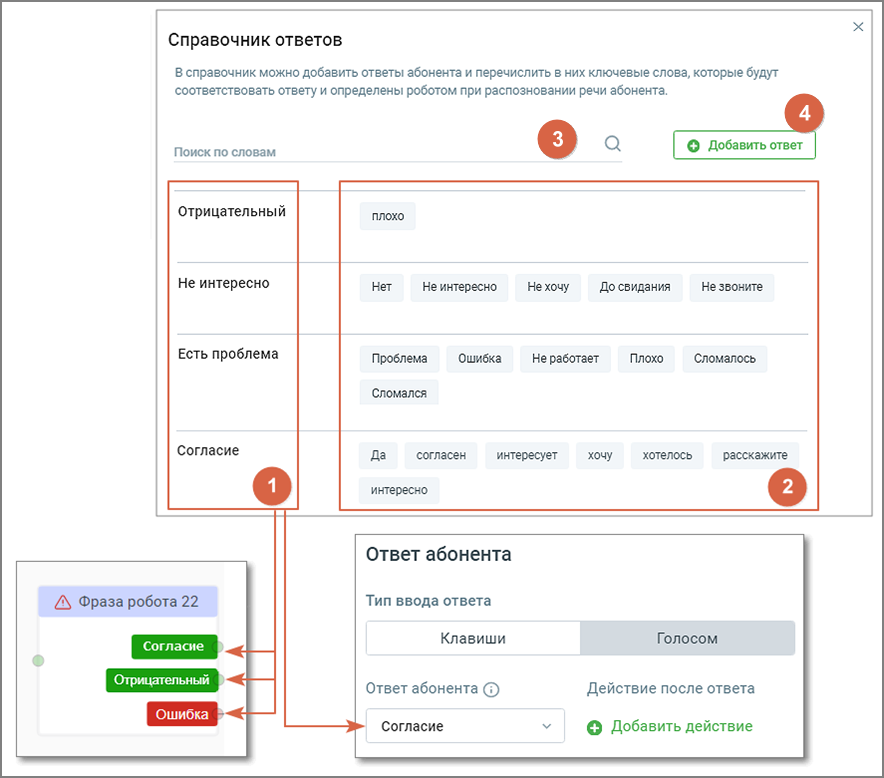Click the green plus icon beside Добавить действие
The image size is (884, 778).
click(594, 728)
